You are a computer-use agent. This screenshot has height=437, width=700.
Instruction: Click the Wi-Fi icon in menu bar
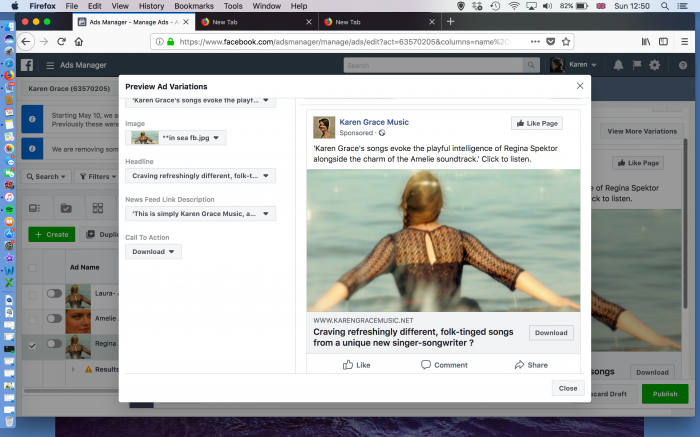tap(514, 6)
